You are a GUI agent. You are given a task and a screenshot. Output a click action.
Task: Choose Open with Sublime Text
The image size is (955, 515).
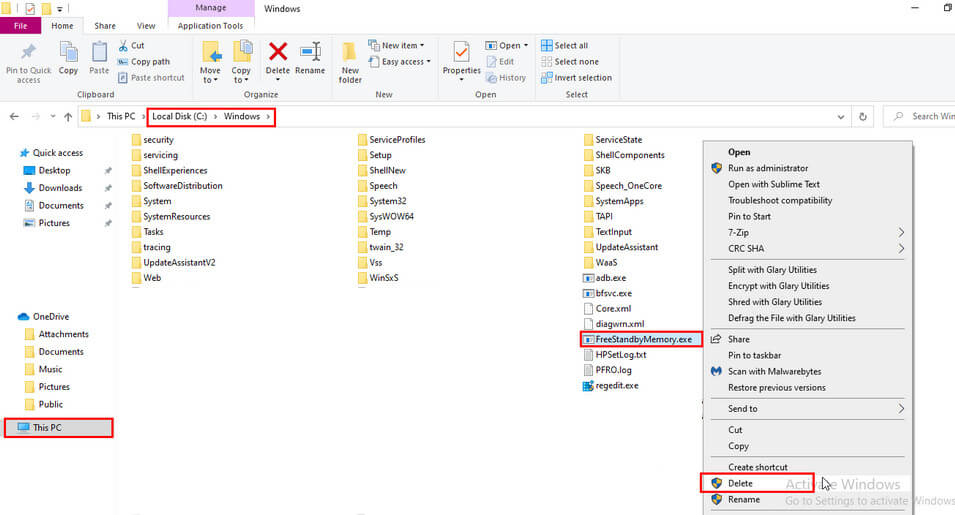[774, 184]
